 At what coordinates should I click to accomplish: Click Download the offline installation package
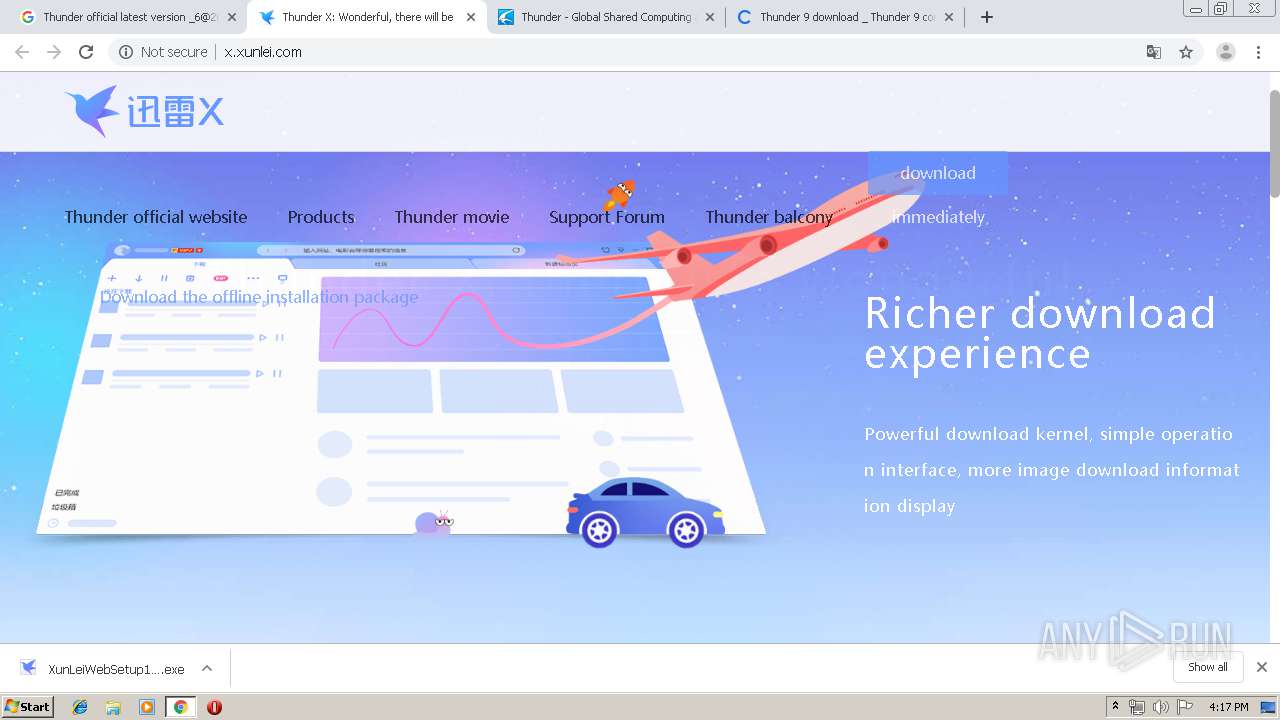click(259, 297)
